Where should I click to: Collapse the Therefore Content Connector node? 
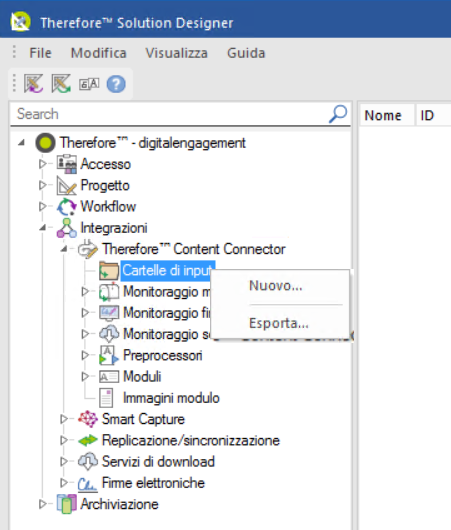pos(64,249)
